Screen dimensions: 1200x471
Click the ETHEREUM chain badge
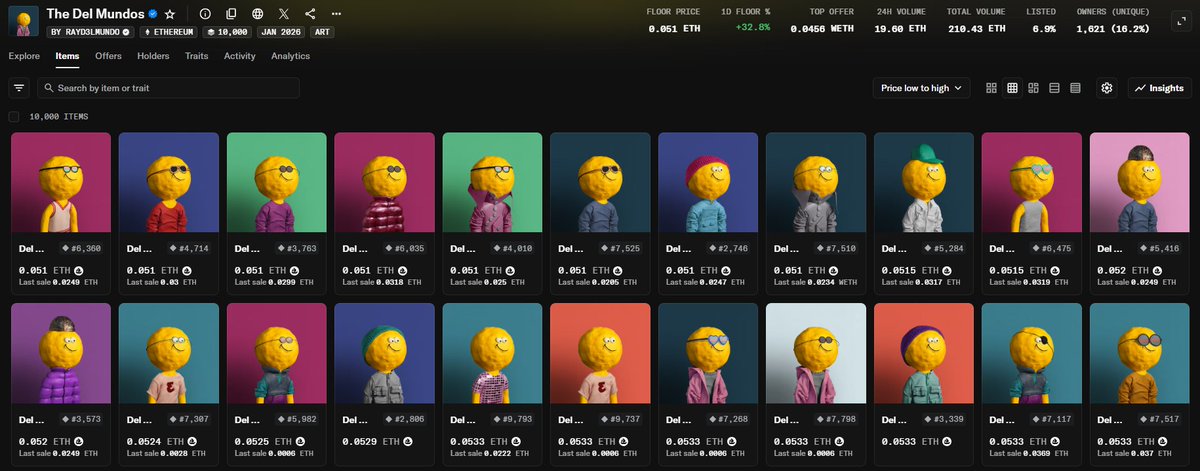click(x=169, y=32)
